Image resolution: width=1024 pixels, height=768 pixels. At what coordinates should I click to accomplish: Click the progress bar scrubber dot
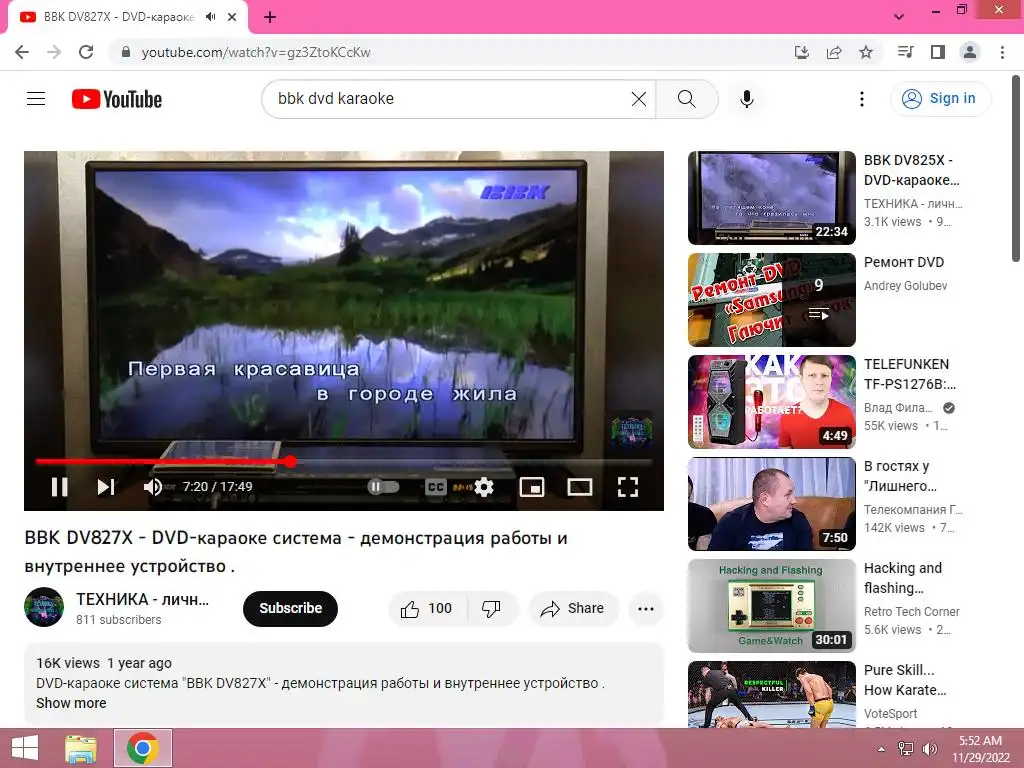(x=291, y=461)
